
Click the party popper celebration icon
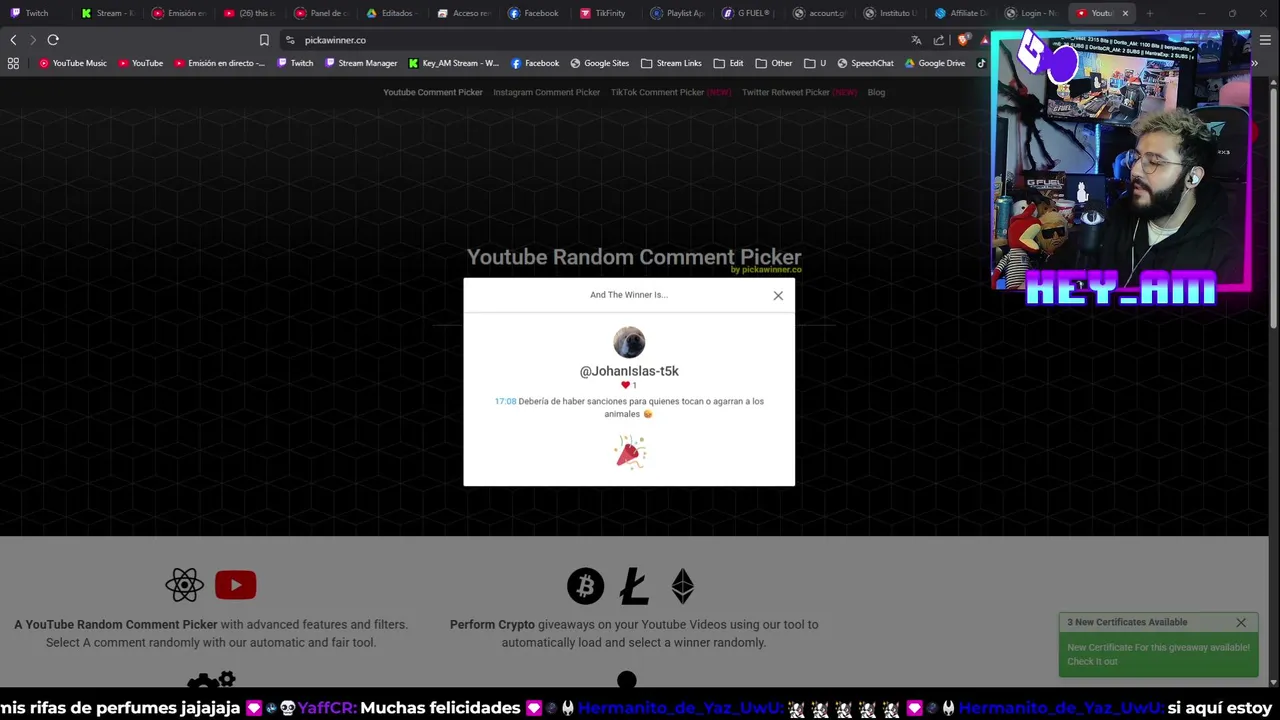[630, 452]
